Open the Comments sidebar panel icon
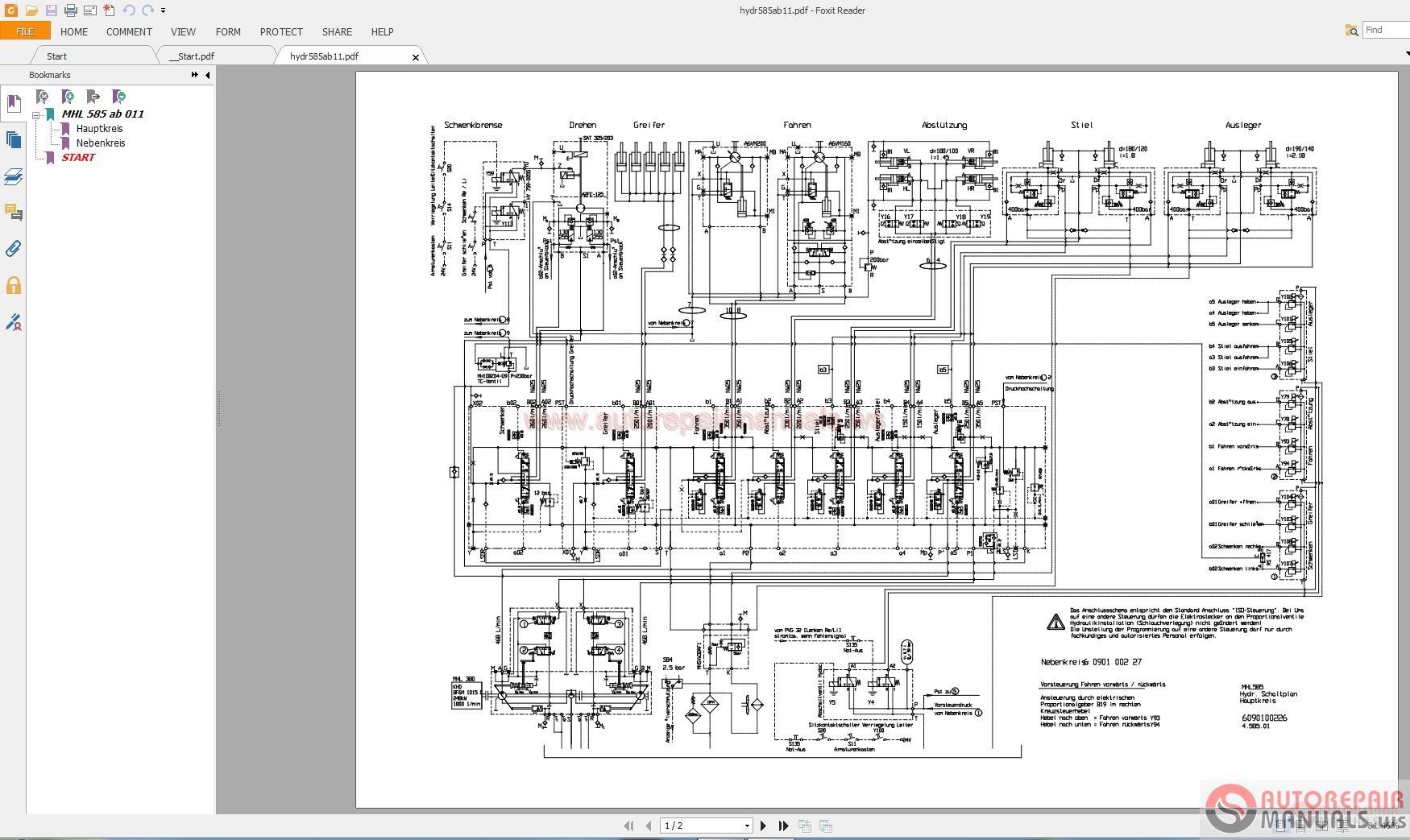The width and height of the screenshot is (1410, 840). tap(13, 213)
